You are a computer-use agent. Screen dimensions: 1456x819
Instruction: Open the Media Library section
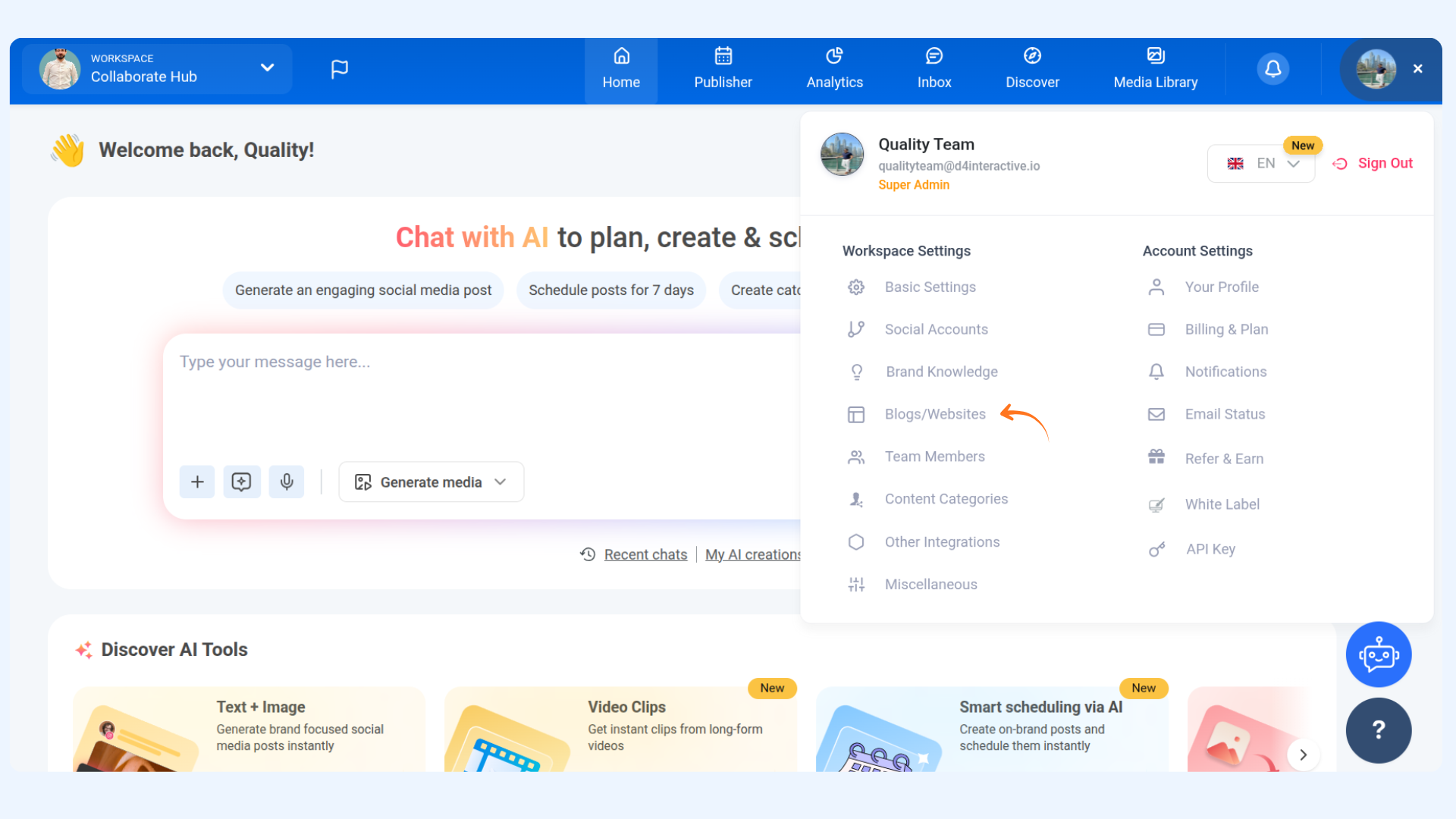coord(1155,69)
